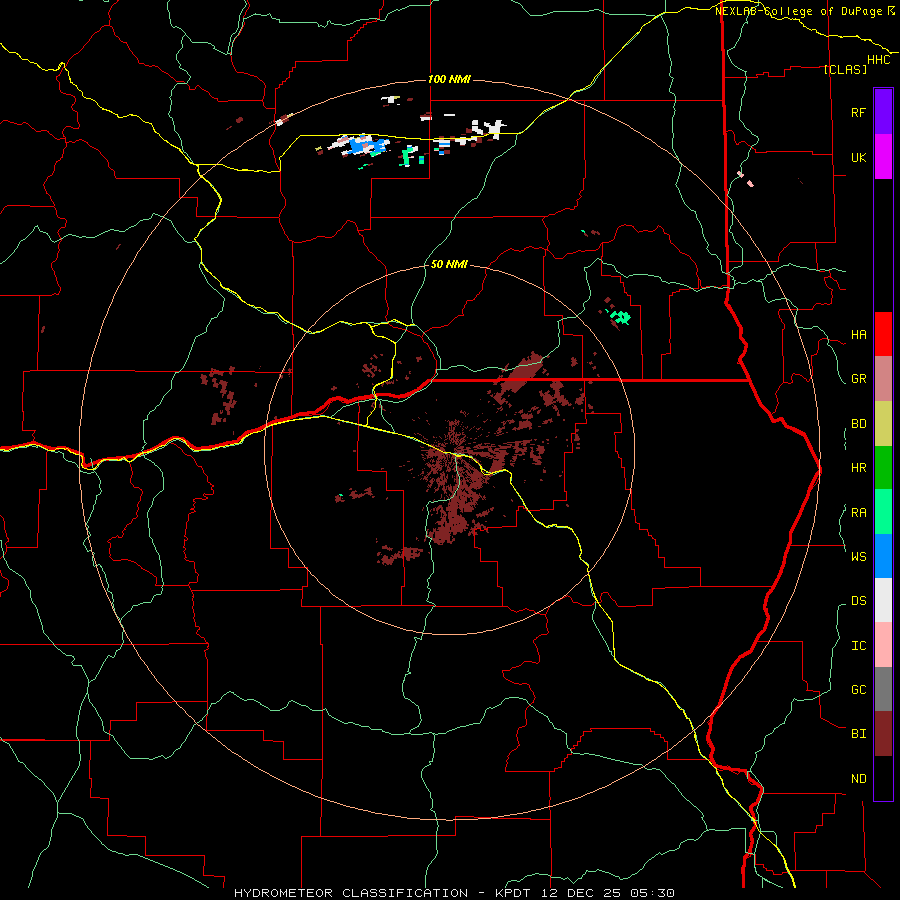Image resolution: width=900 pixels, height=900 pixels.
Task: Click the ND legend label
Action: 858,779
